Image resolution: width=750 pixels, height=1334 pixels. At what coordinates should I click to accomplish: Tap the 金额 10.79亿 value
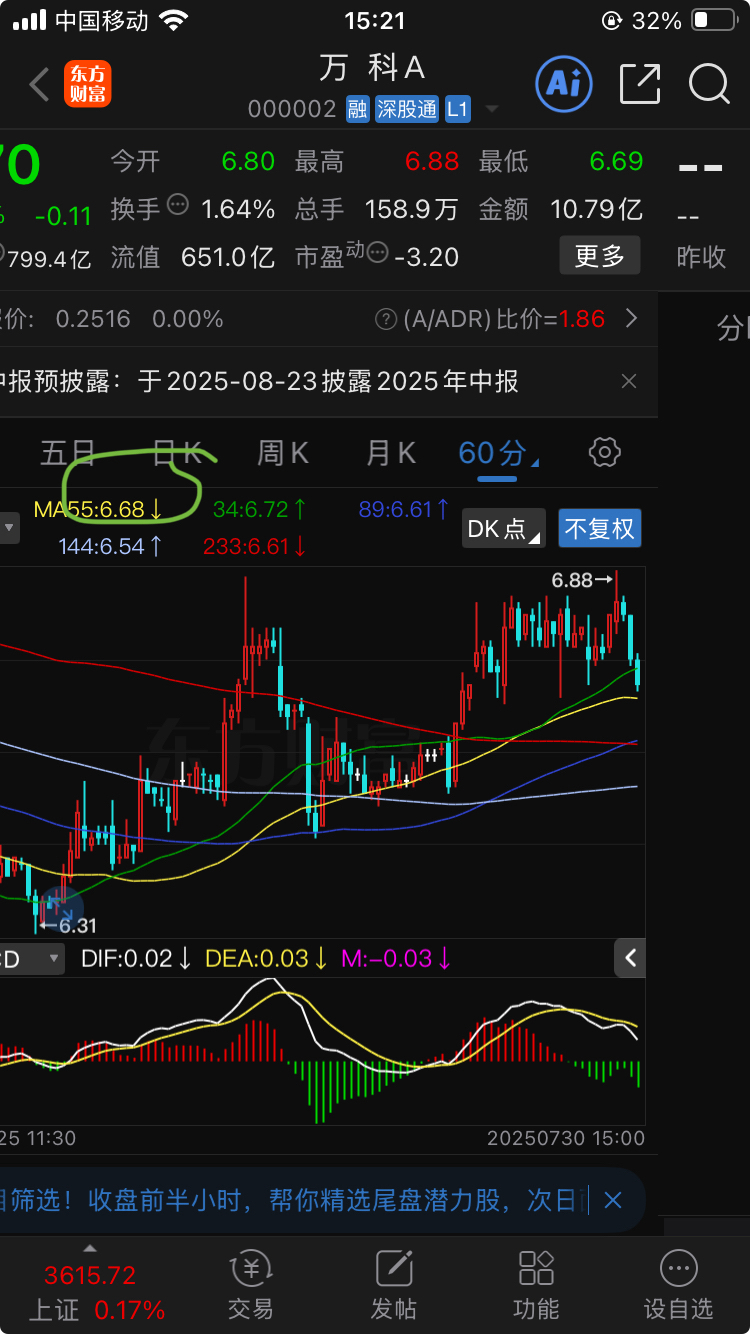pyautogui.click(x=596, y=209)
